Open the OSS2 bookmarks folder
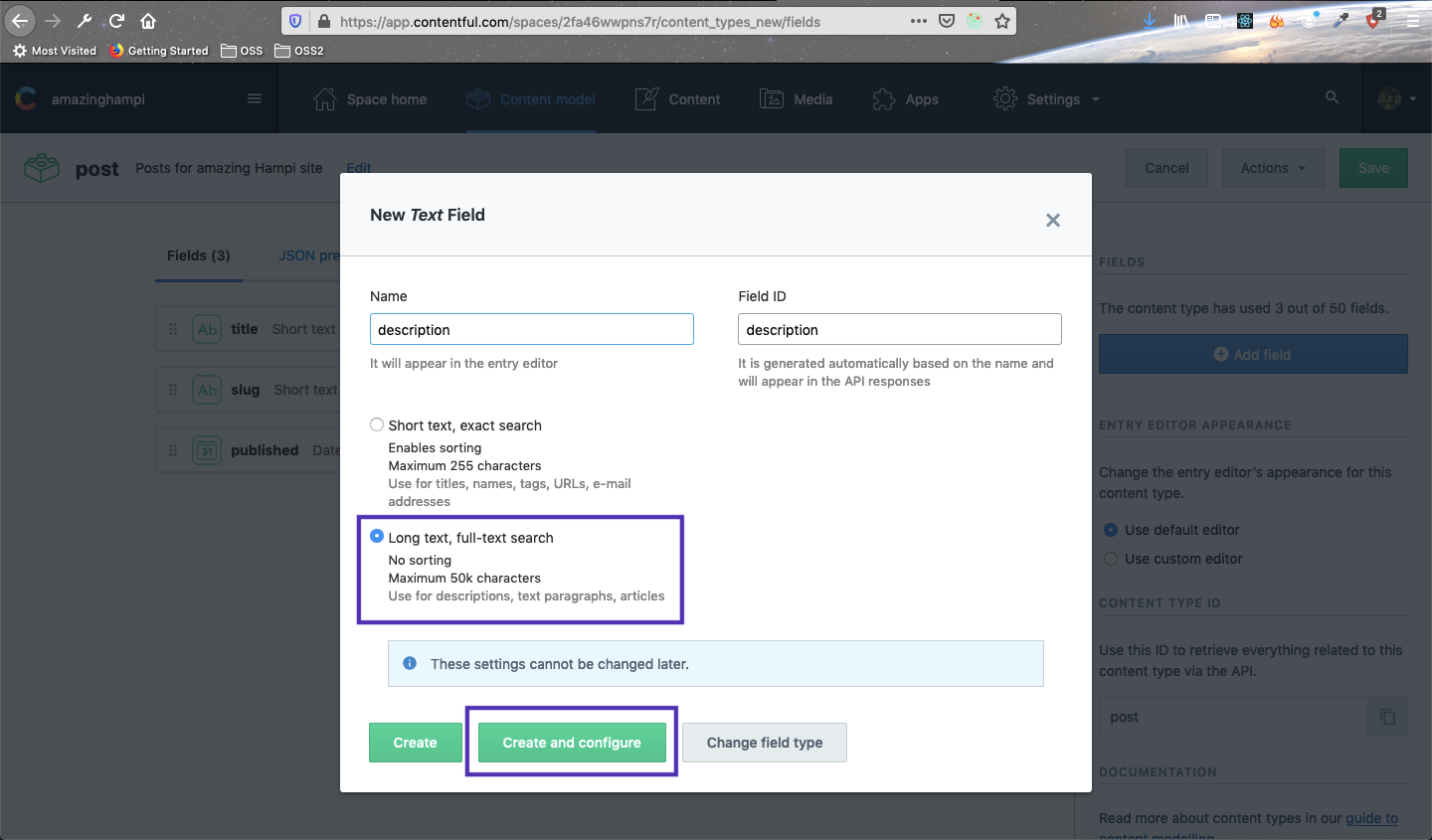Screen dimensions: 1432x840 tap(299, 51)
